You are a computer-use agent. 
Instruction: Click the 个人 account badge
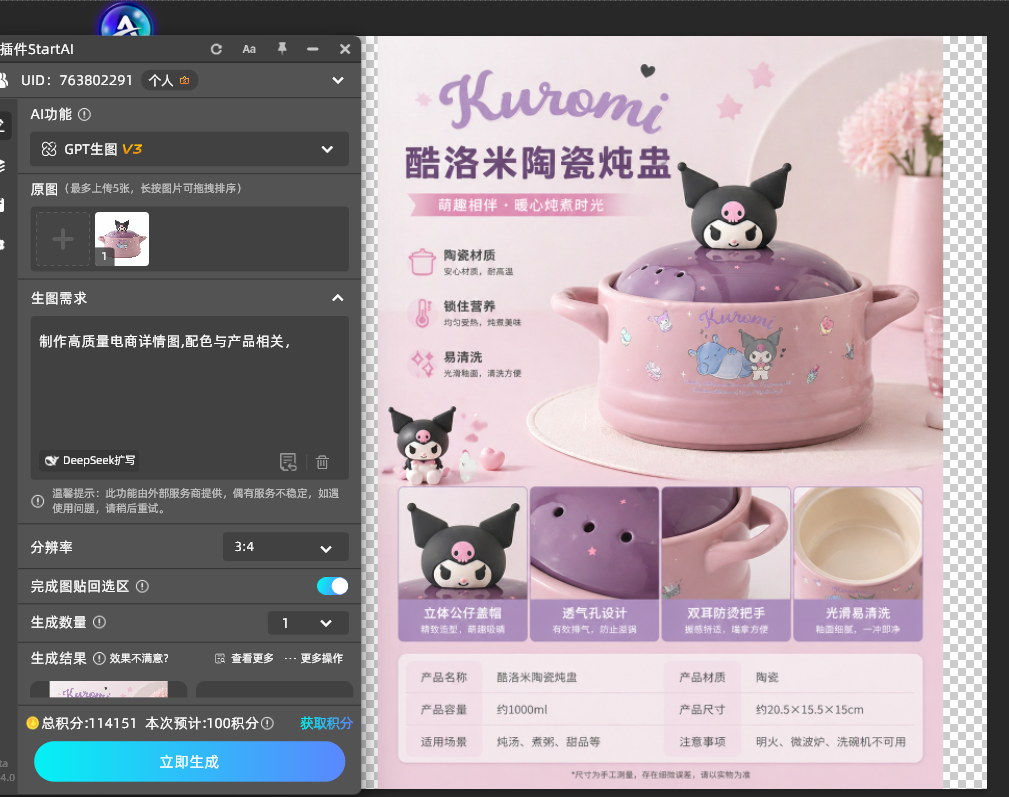(169, 80)
